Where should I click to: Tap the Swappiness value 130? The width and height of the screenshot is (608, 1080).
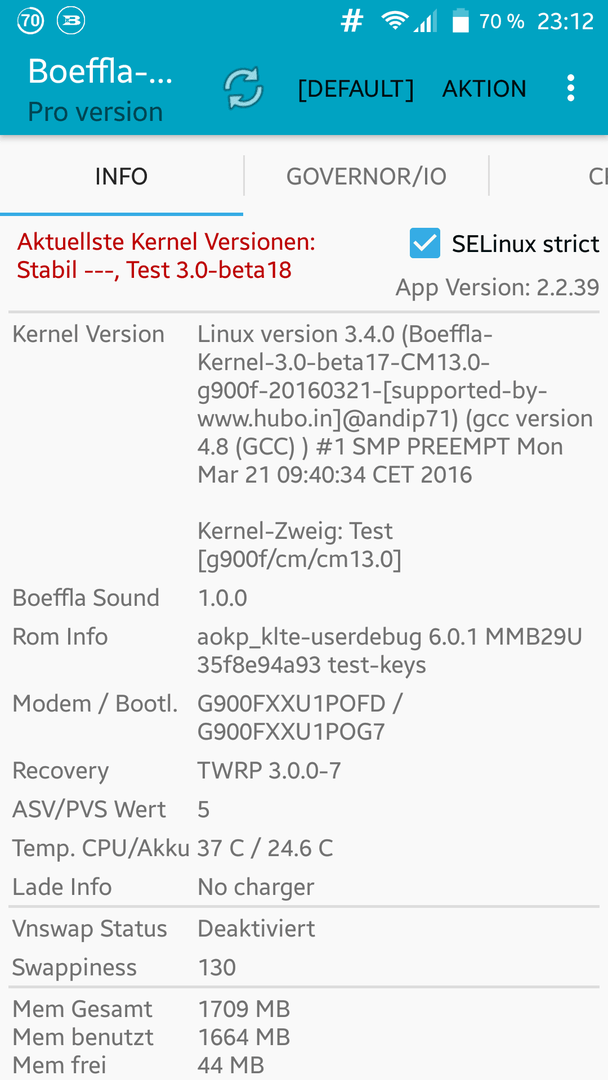click(217, 968)
